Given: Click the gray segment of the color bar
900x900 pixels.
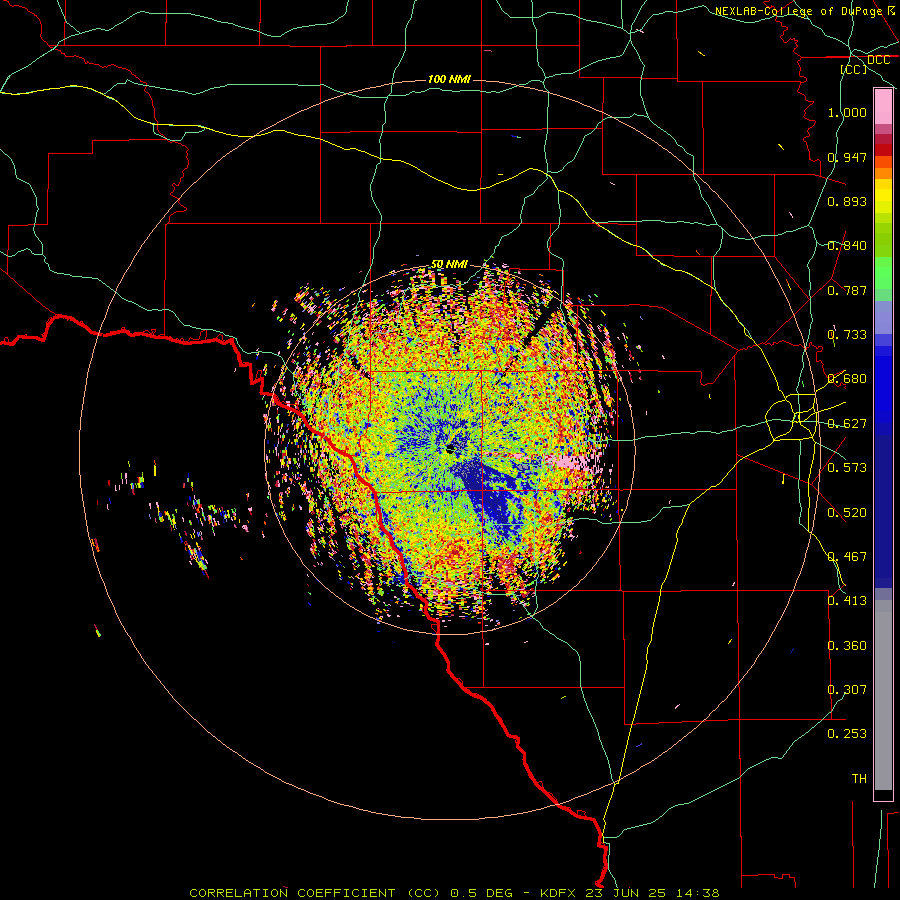Looking at the screenshot, I should coord(883,695).
